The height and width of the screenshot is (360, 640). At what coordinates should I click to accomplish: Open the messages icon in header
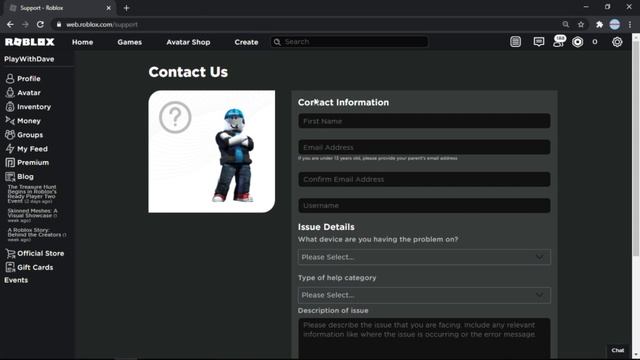(539, 42)
